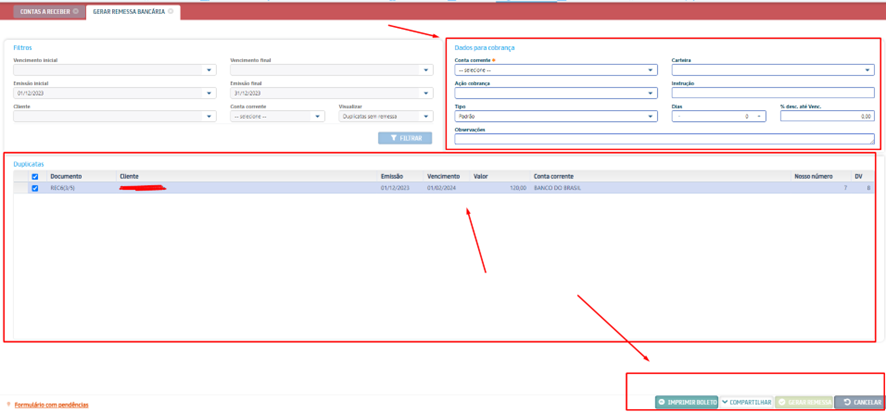Switch to the Contas a Receber tab

43,12
